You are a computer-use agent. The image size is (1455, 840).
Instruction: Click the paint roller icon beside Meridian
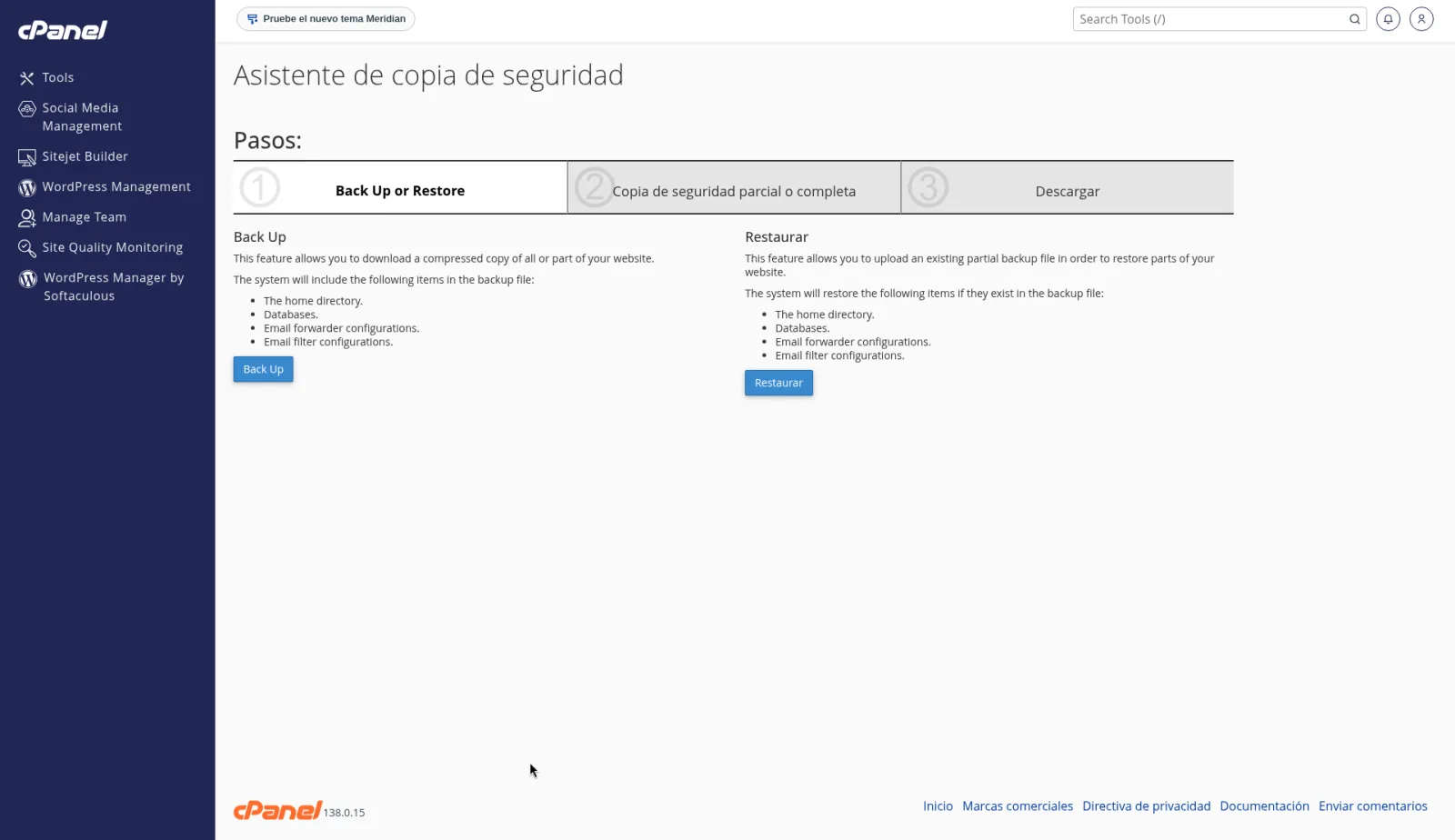click(x=252, y=19)
